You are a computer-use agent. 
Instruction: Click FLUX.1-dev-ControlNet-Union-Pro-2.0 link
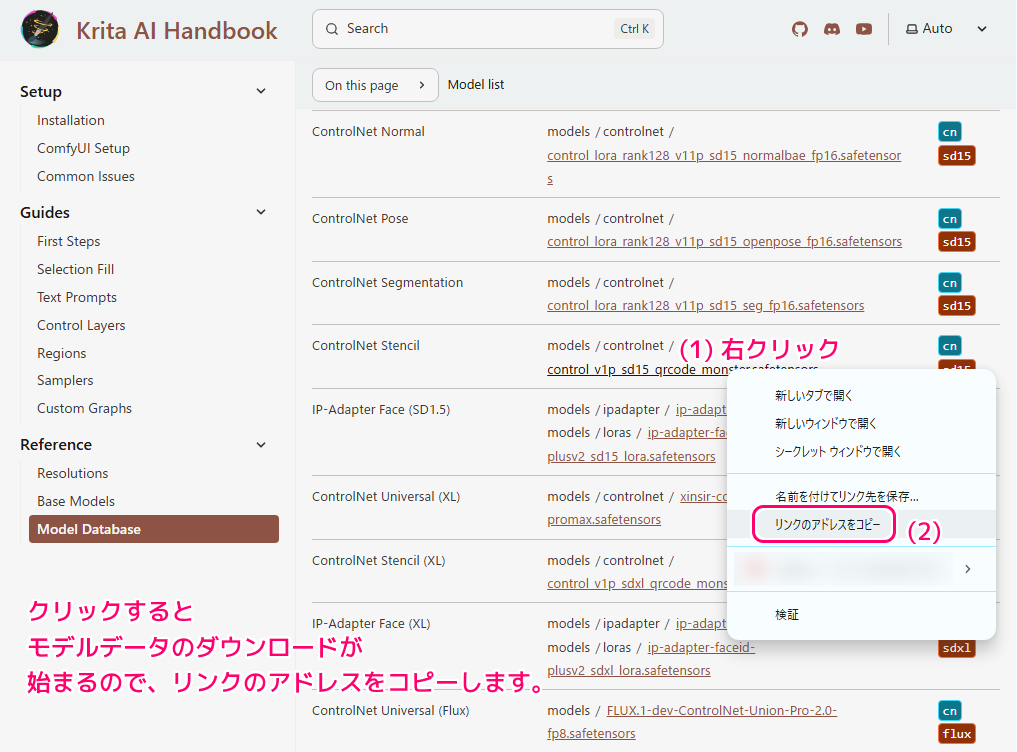click(722, 710)
